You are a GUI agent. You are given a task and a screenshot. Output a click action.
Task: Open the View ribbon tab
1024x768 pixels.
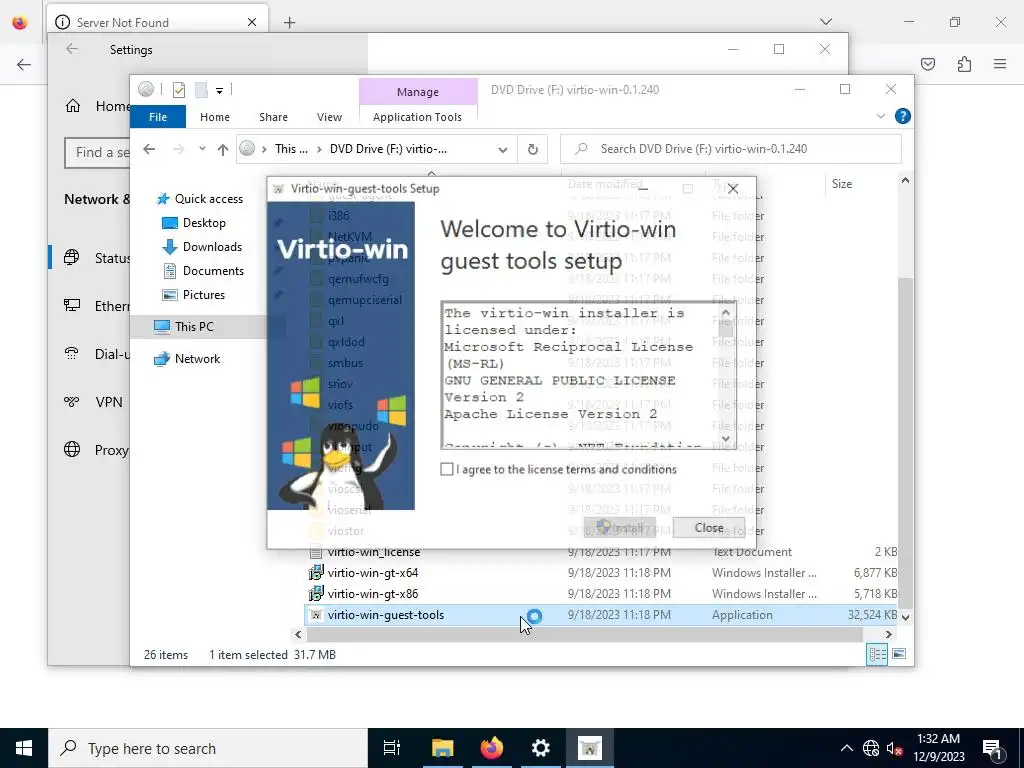329,117
